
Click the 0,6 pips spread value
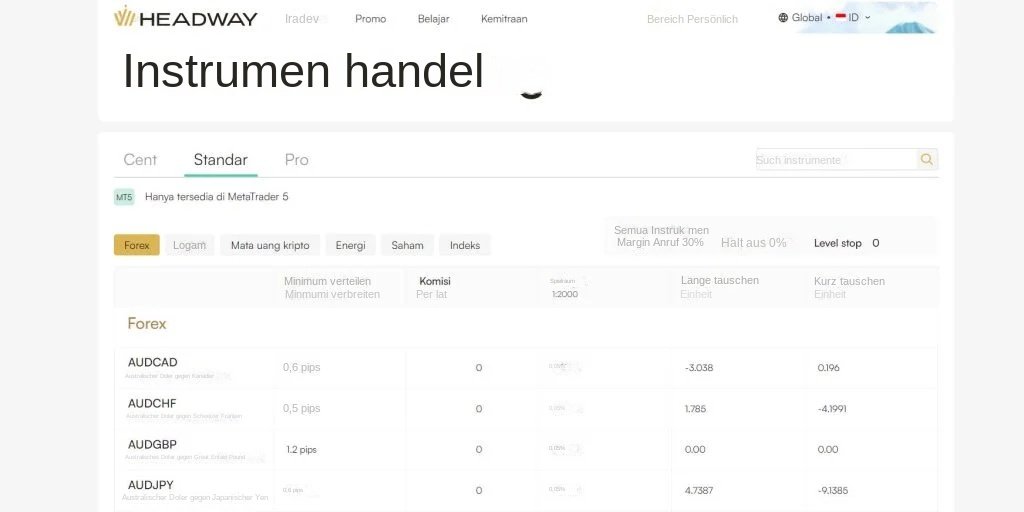(302, 368)
